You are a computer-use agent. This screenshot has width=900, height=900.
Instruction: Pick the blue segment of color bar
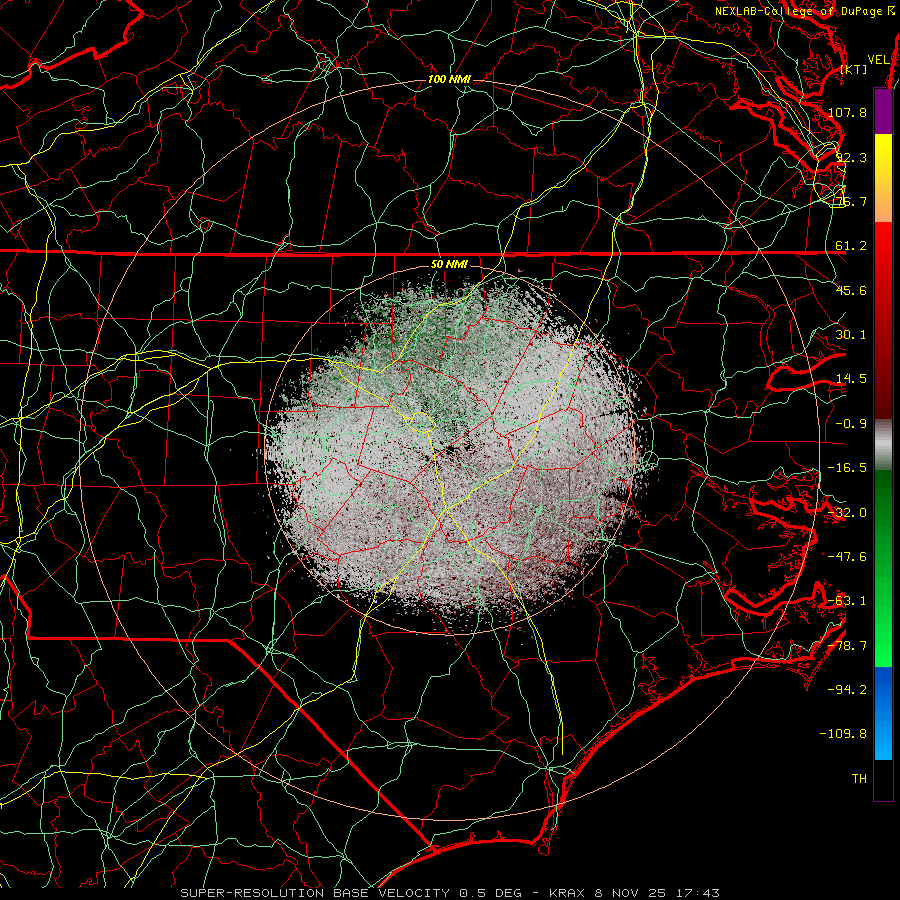883,713
